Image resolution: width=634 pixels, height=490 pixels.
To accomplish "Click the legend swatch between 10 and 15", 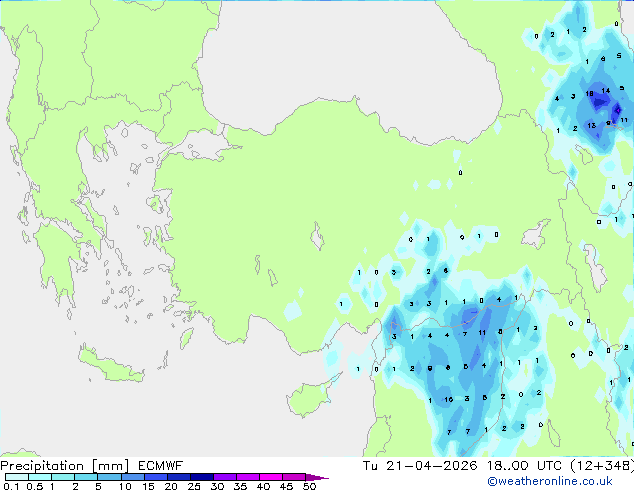I will (132, 477).
